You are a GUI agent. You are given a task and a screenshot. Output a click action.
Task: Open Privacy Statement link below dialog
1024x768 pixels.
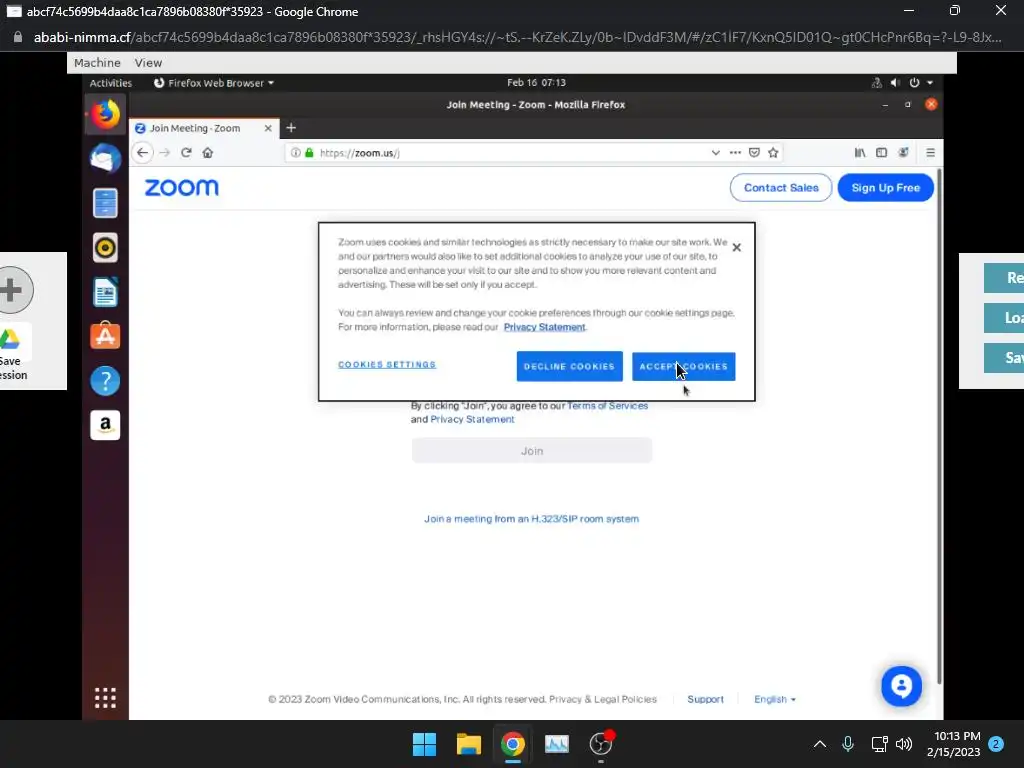(x=472, y=419)
